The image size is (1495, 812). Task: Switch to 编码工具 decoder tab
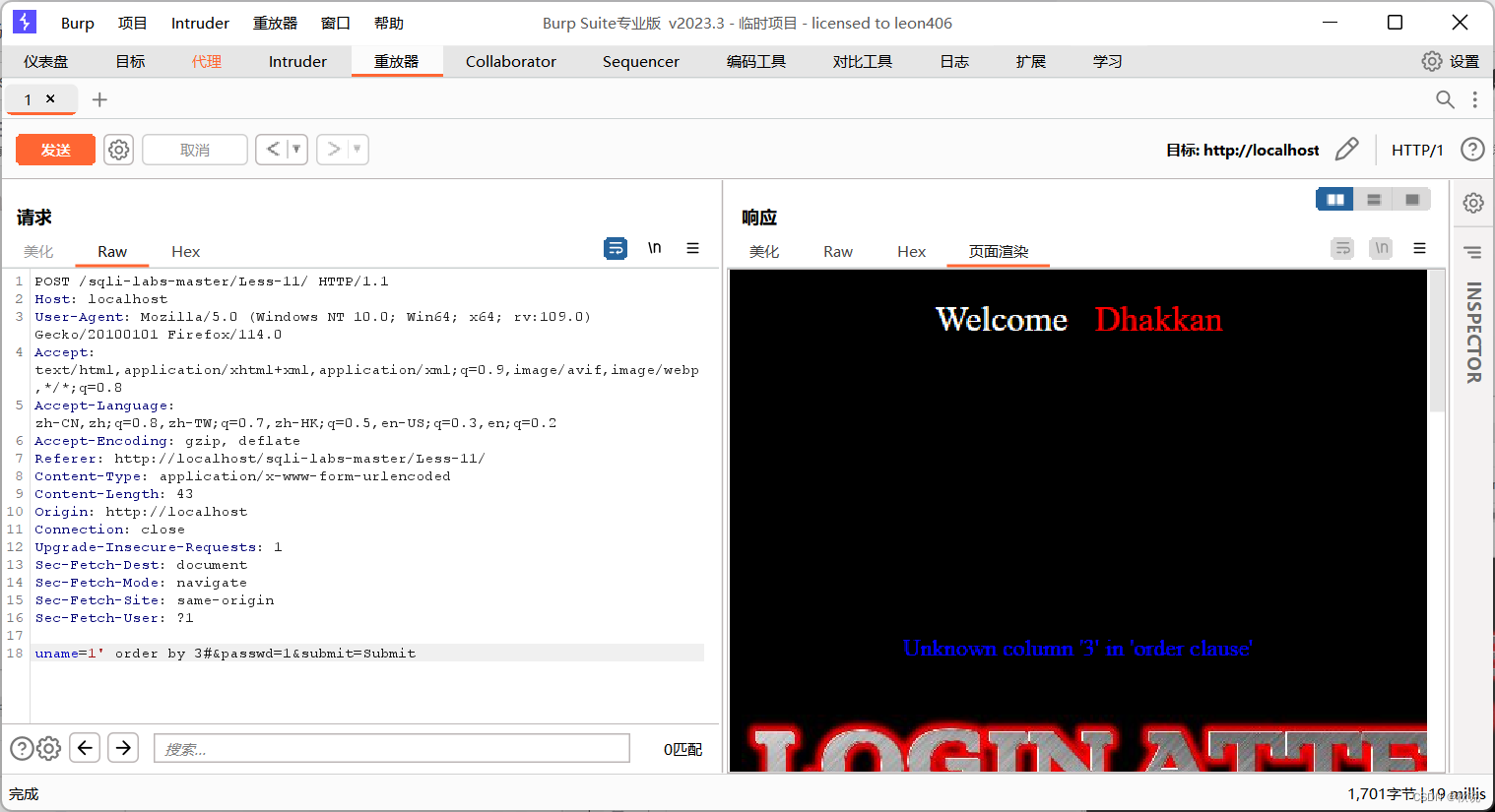coord(756,61)
